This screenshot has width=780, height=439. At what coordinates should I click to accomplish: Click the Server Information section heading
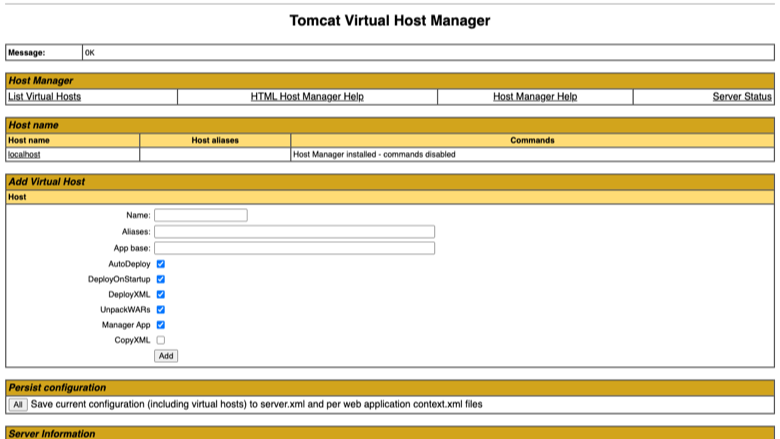[x=52, y=434]
